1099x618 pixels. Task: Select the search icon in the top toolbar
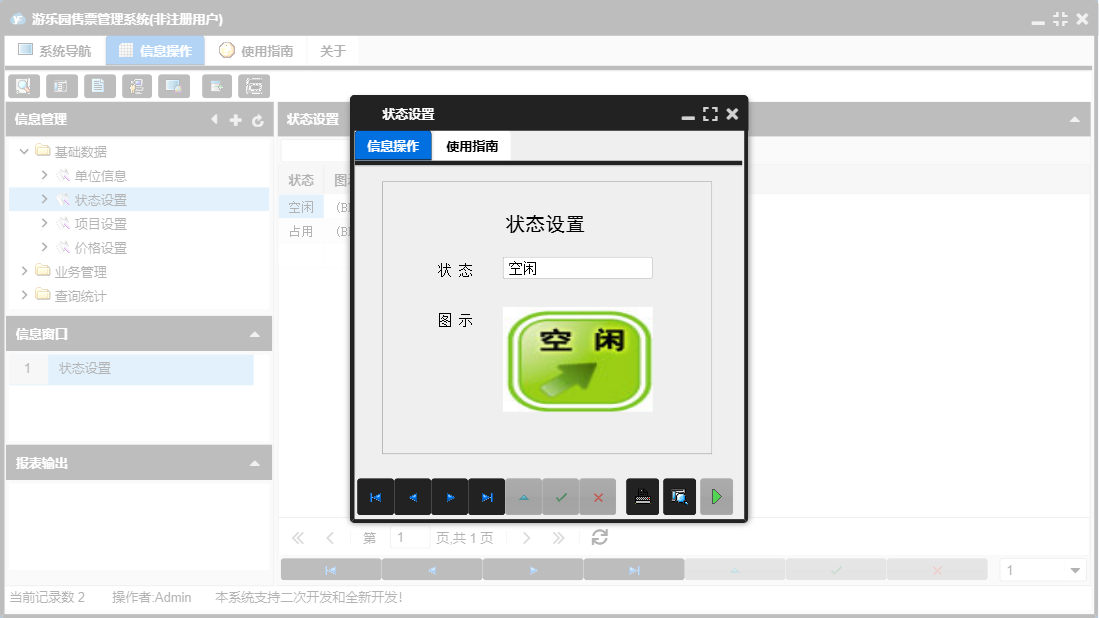[x=23, y=86]
